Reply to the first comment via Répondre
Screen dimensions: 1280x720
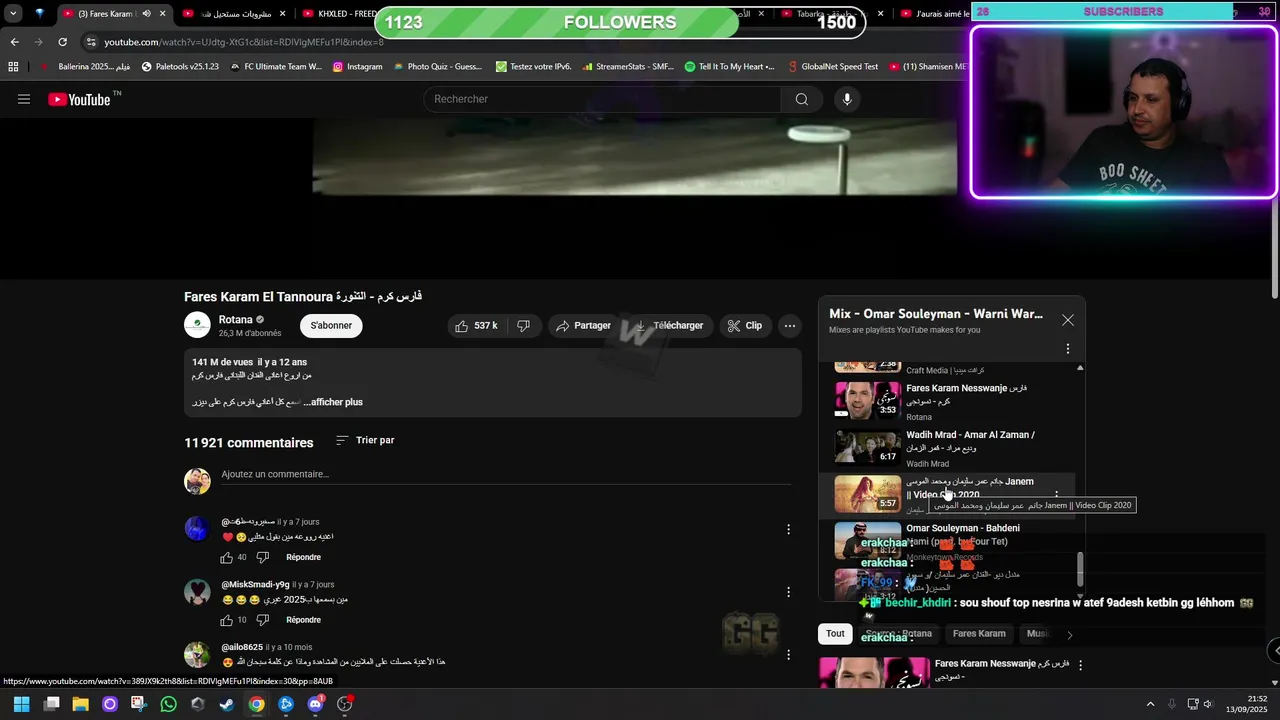point(303,557)
